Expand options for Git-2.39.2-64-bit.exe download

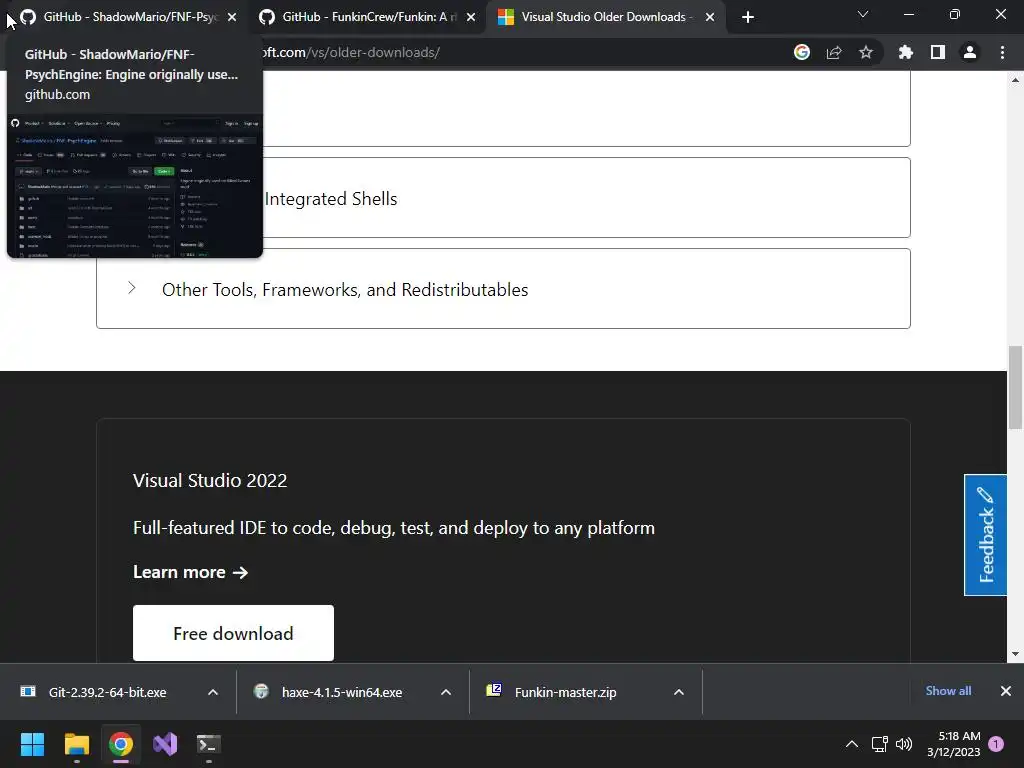(x=213, y=692)
